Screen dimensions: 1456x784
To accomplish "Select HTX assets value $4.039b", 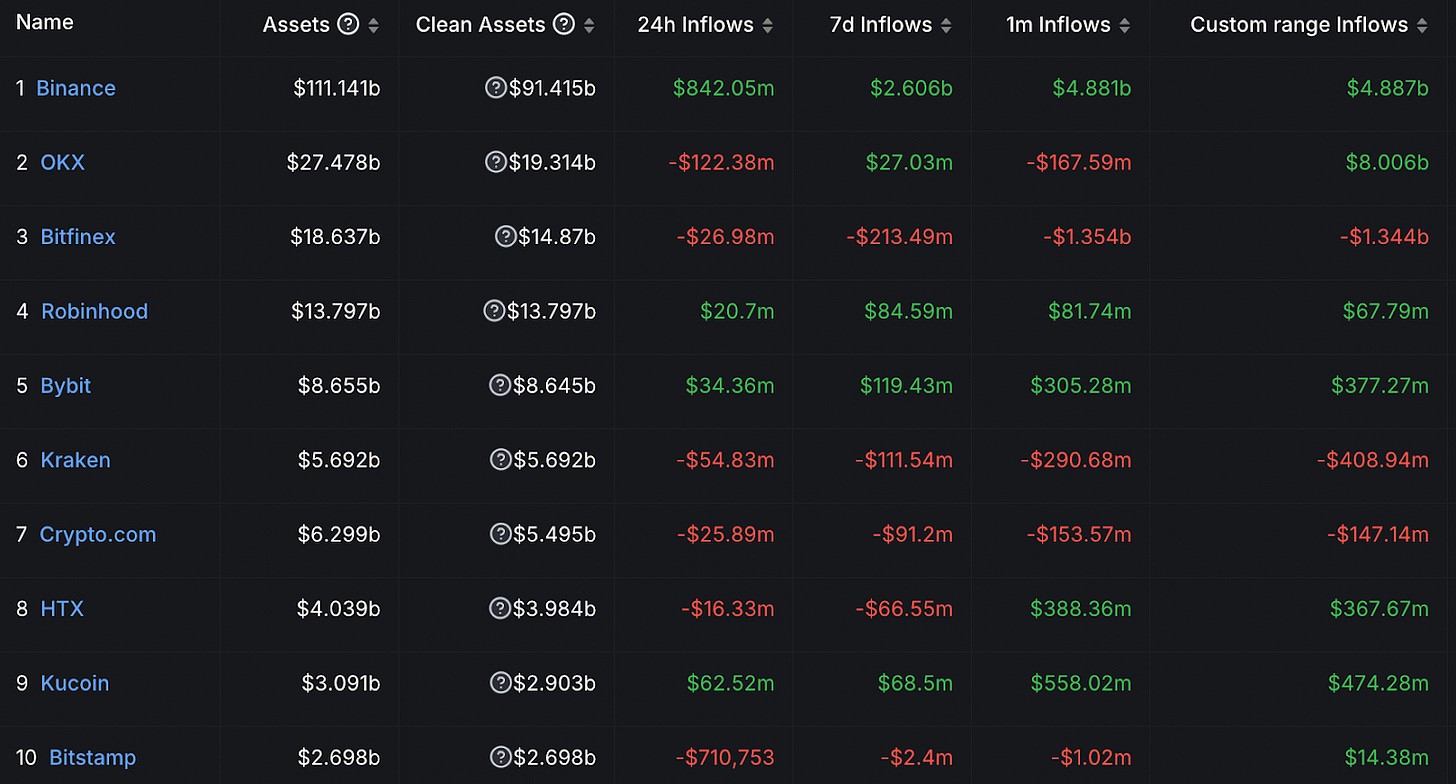I will coord(338,608).
